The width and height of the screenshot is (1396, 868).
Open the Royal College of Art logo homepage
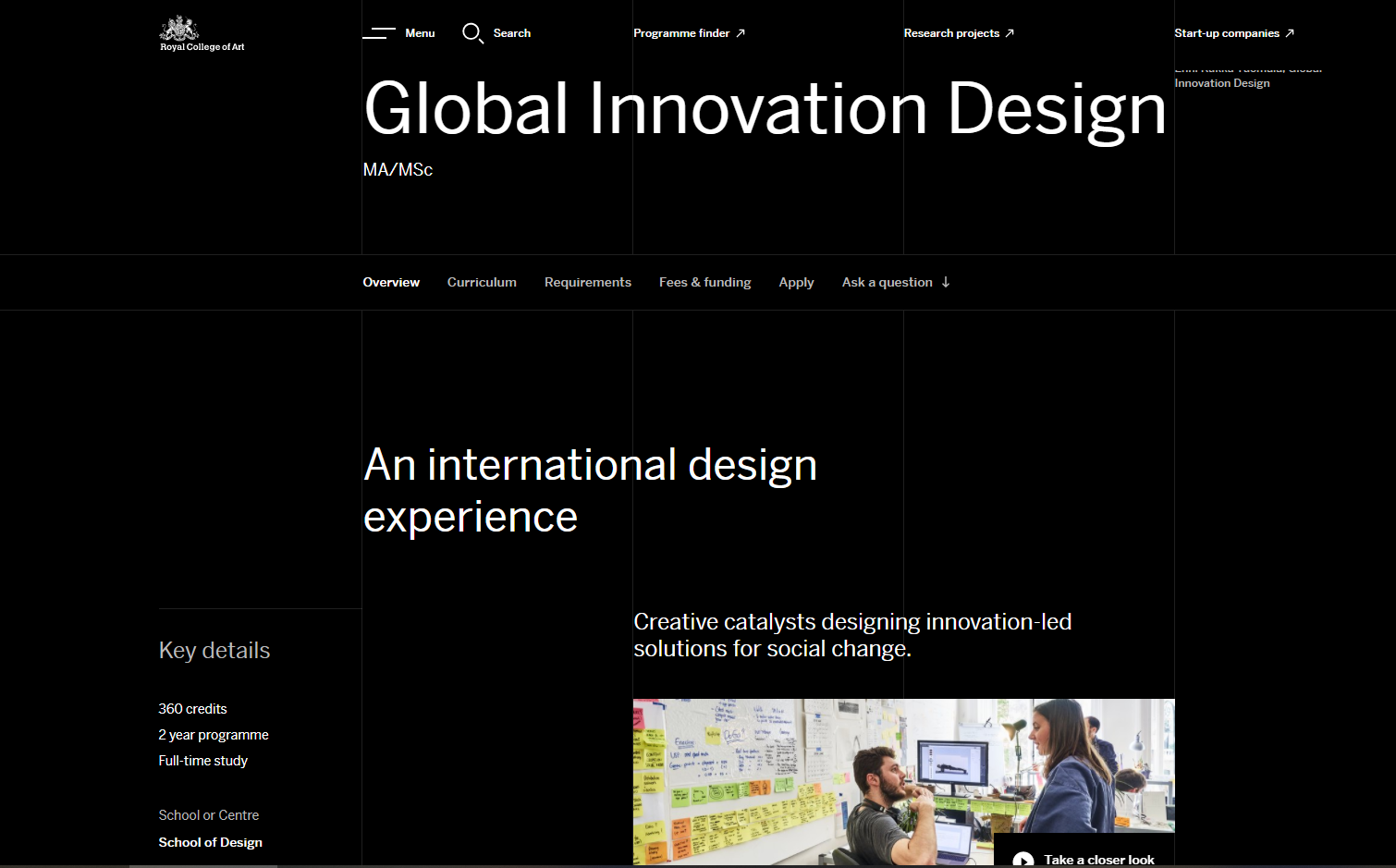point(202,33)
